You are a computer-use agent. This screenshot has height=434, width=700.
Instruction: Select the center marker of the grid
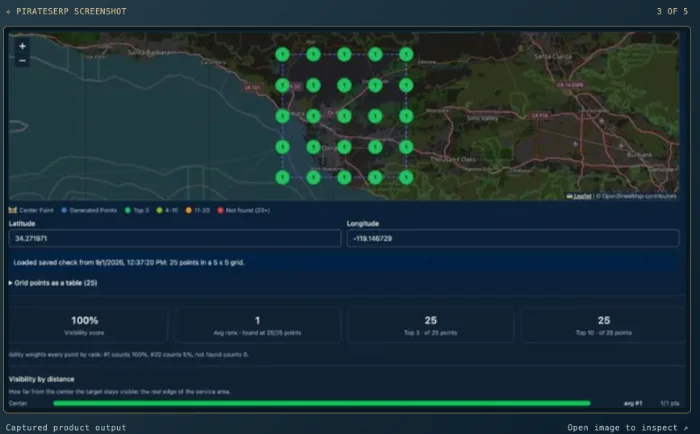pos(344,116)
